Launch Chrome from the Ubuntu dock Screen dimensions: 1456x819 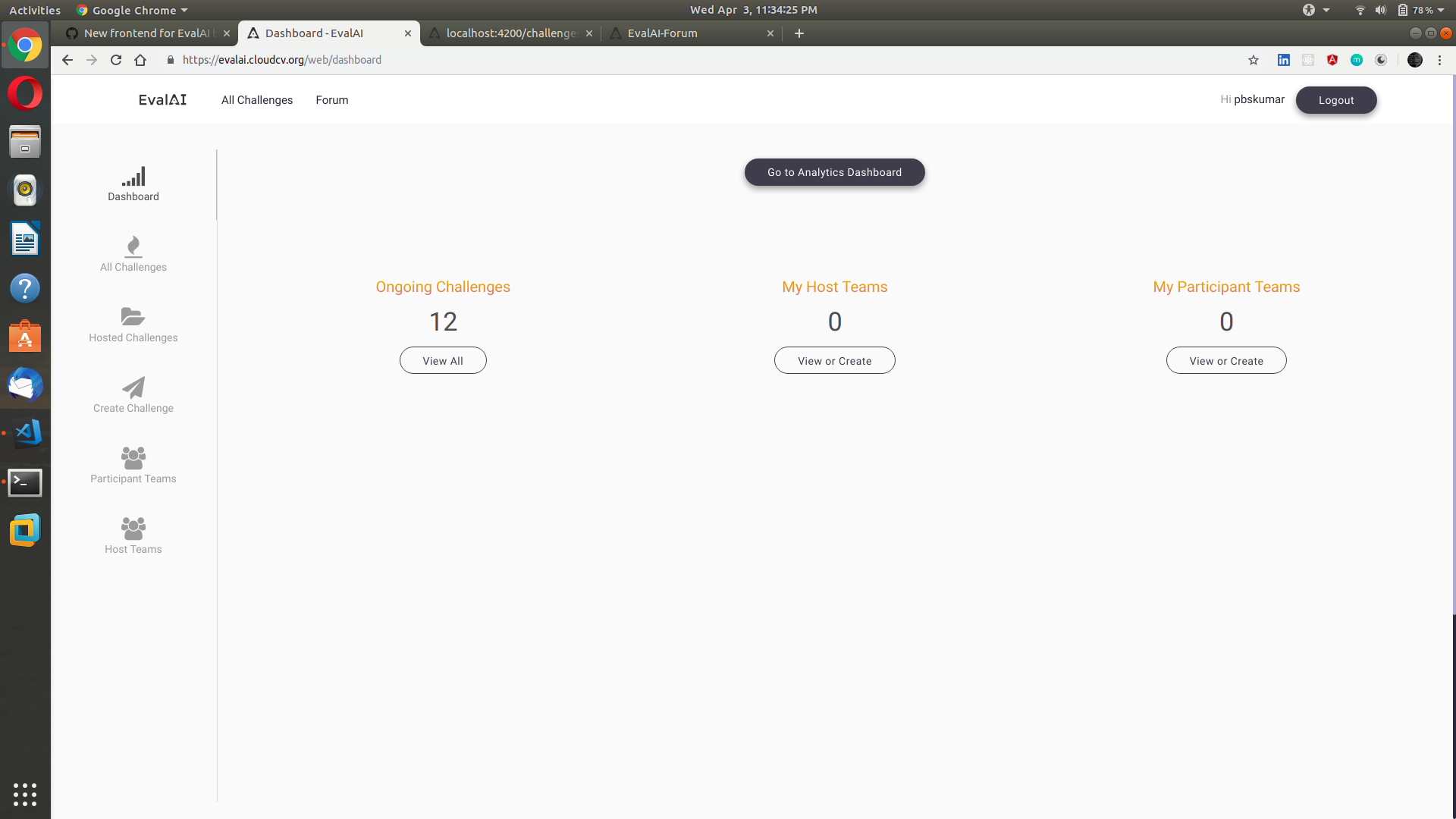25,45
